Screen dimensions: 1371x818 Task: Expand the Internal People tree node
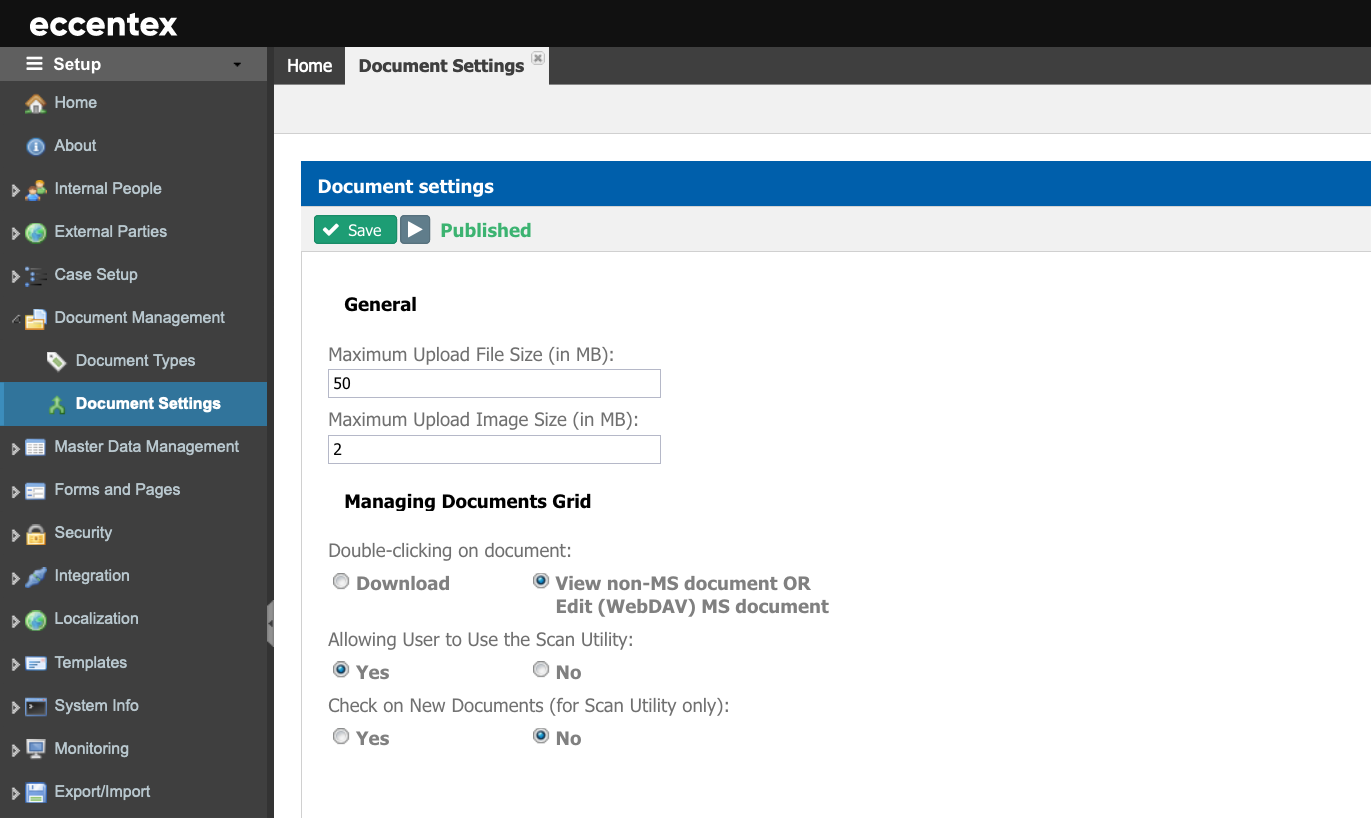[x=15, y=190]
